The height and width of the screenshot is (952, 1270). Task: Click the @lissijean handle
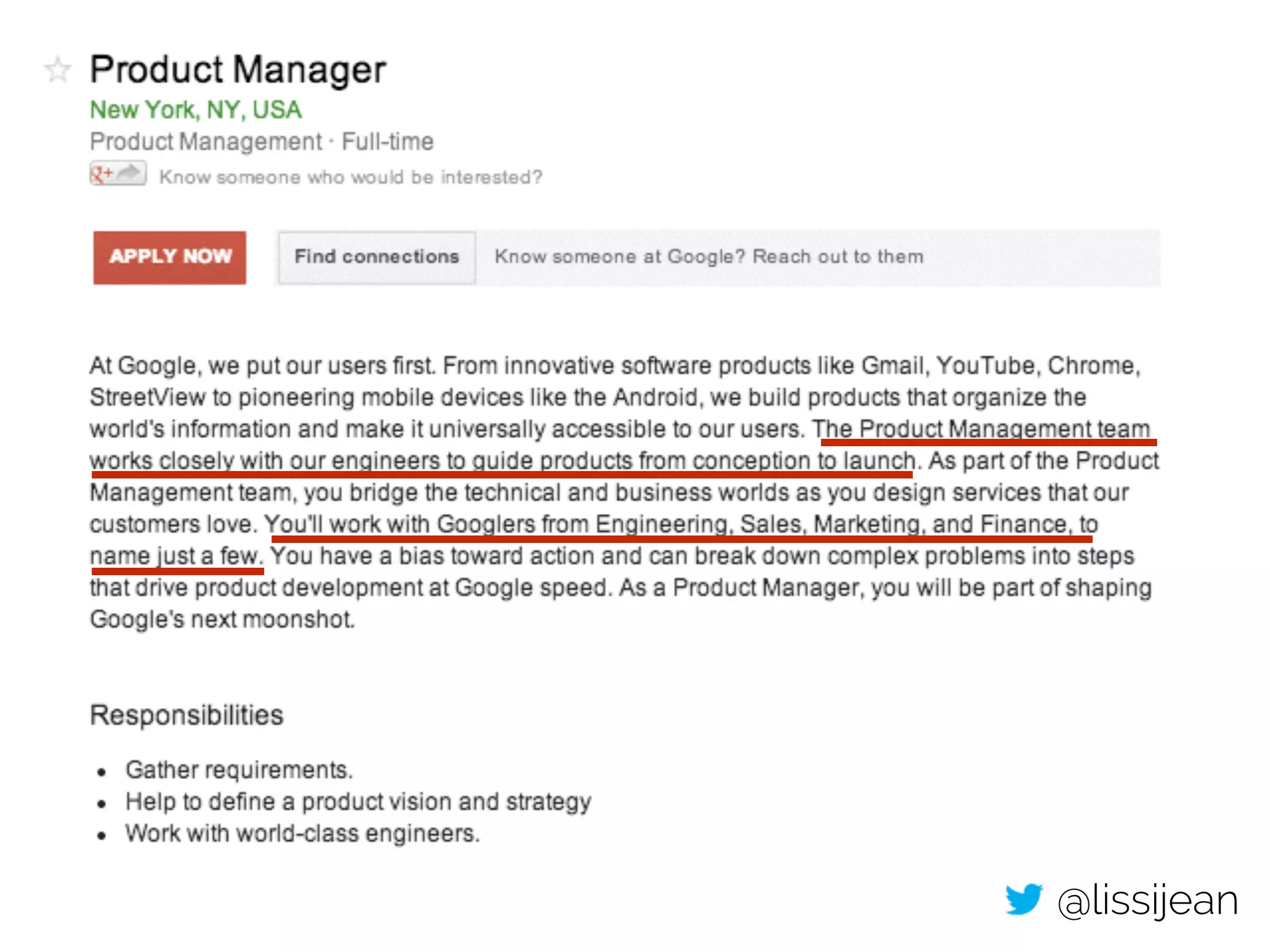[x=1148, y=901]
